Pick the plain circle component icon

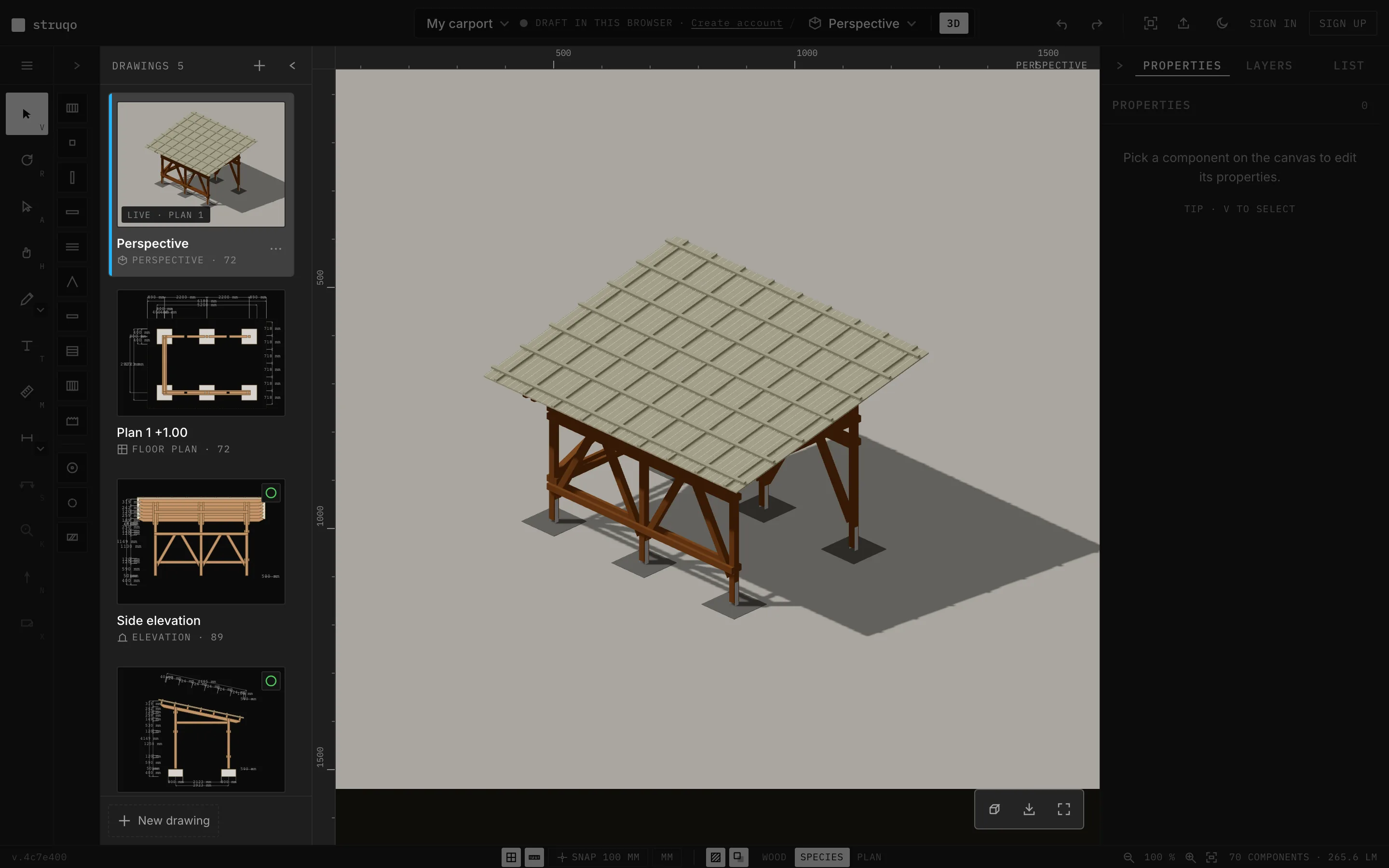pos(72,503)
